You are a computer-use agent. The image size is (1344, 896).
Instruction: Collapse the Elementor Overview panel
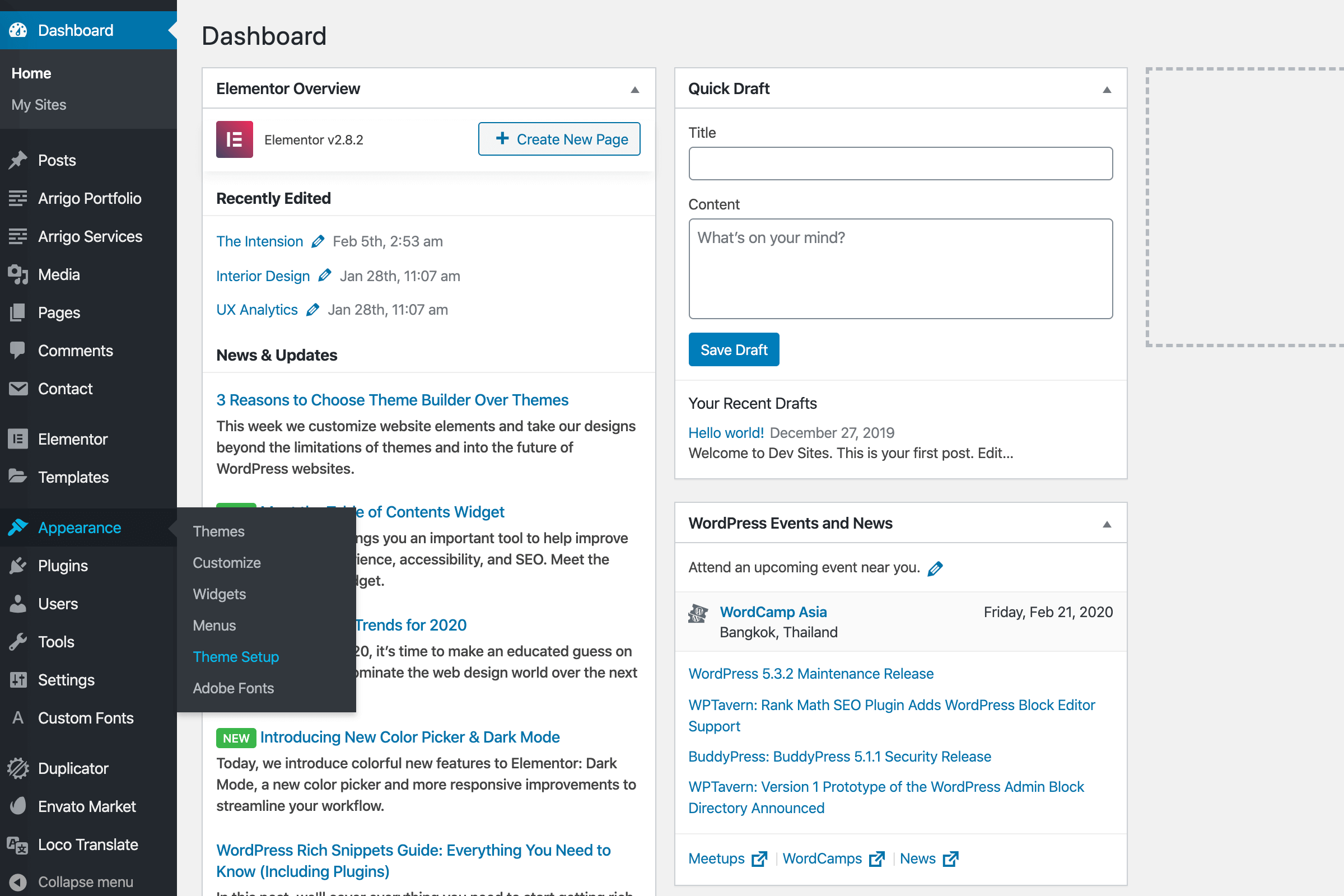pyautogui.click(x=634, y=90)
